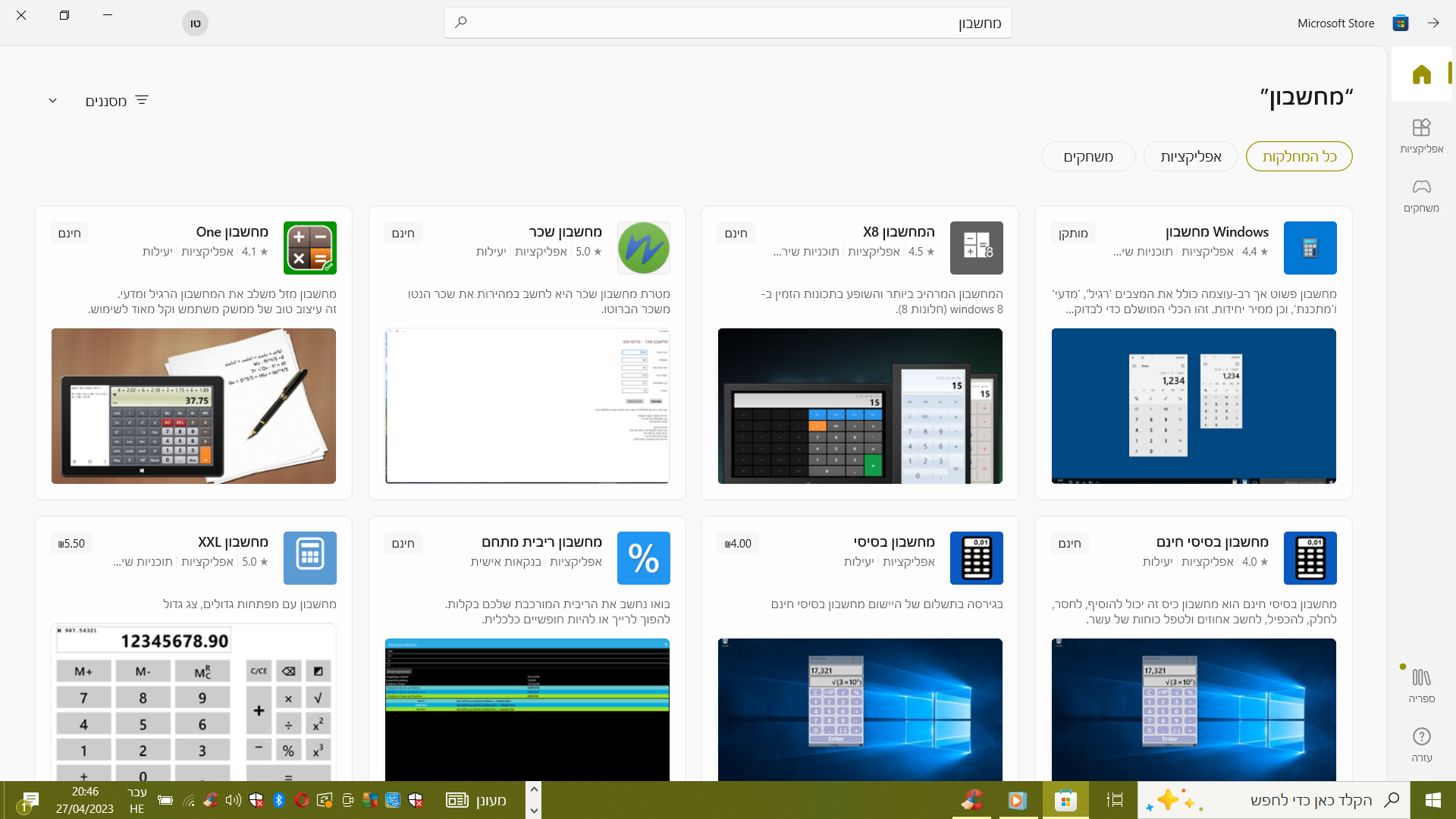Screen dimensions: 1456x819
Task: Open the Games (משחקים) section in the sidebar
Action: (1421, 195)
